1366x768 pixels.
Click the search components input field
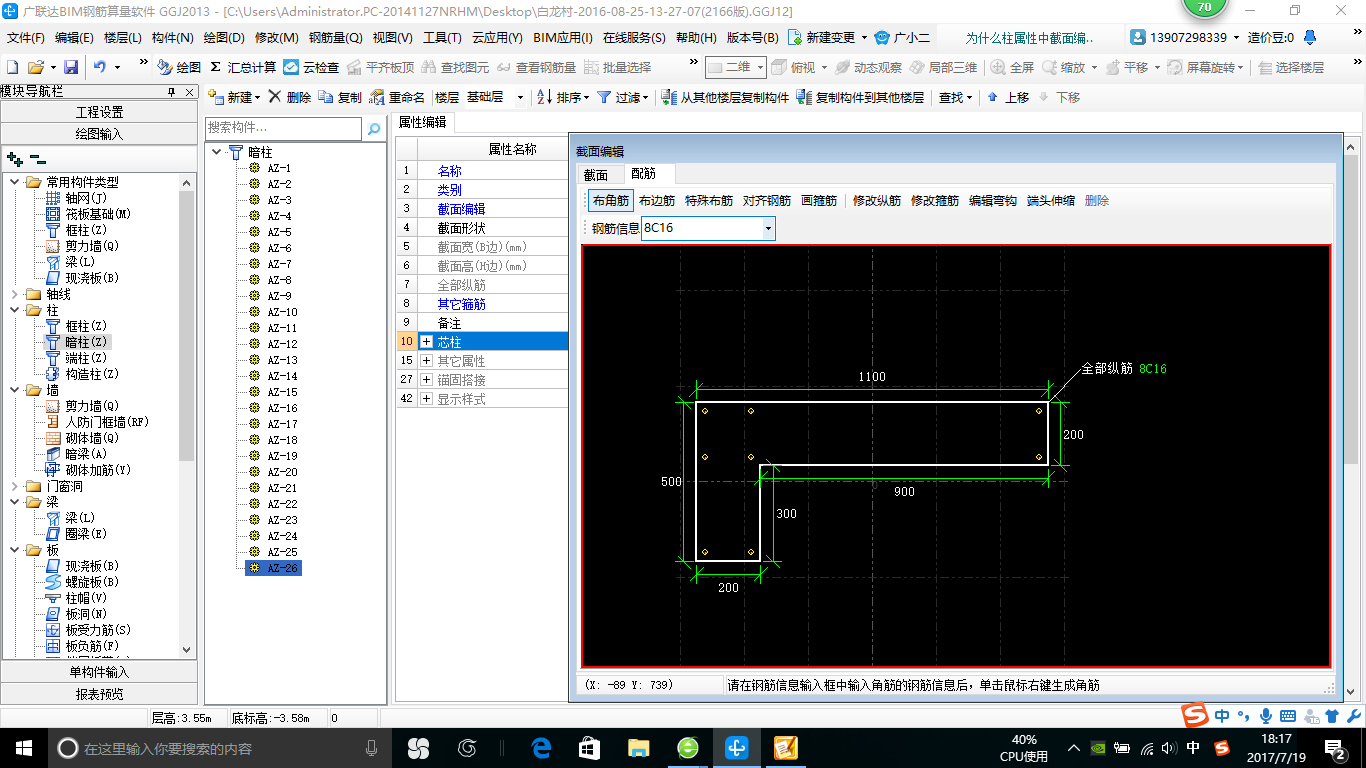283,128
